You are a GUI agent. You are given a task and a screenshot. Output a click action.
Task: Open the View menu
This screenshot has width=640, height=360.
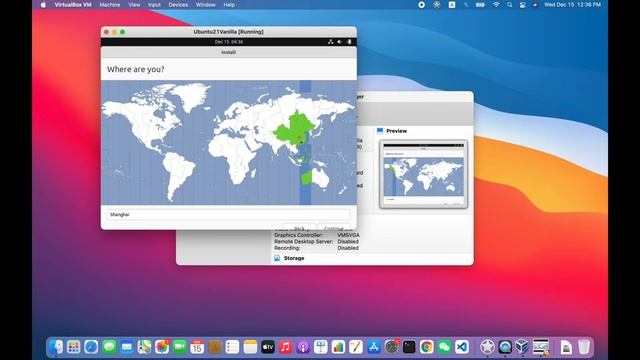(x=134, y=5)
